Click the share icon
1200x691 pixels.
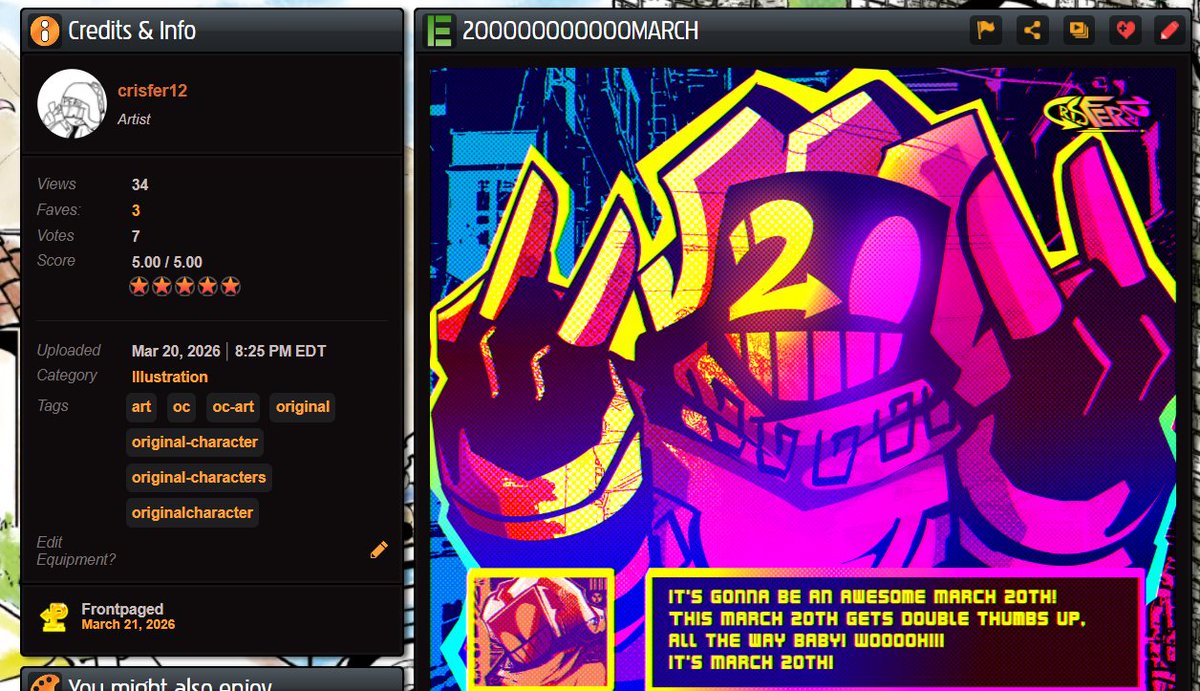[x=1032, y=30]
